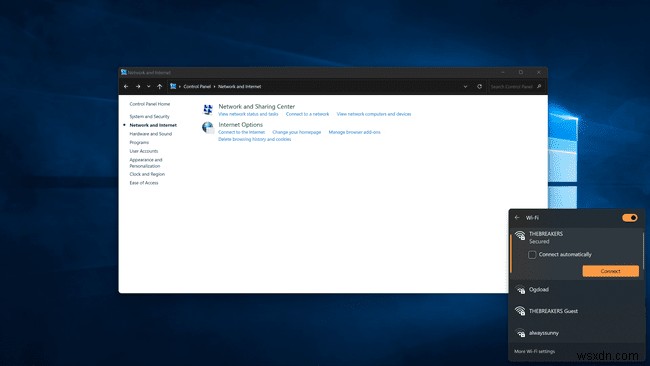The width and height of the screenshot is (650, 366).
Task: Turn off the Wi-Fi toggle switch
Action: coord(629,218)
